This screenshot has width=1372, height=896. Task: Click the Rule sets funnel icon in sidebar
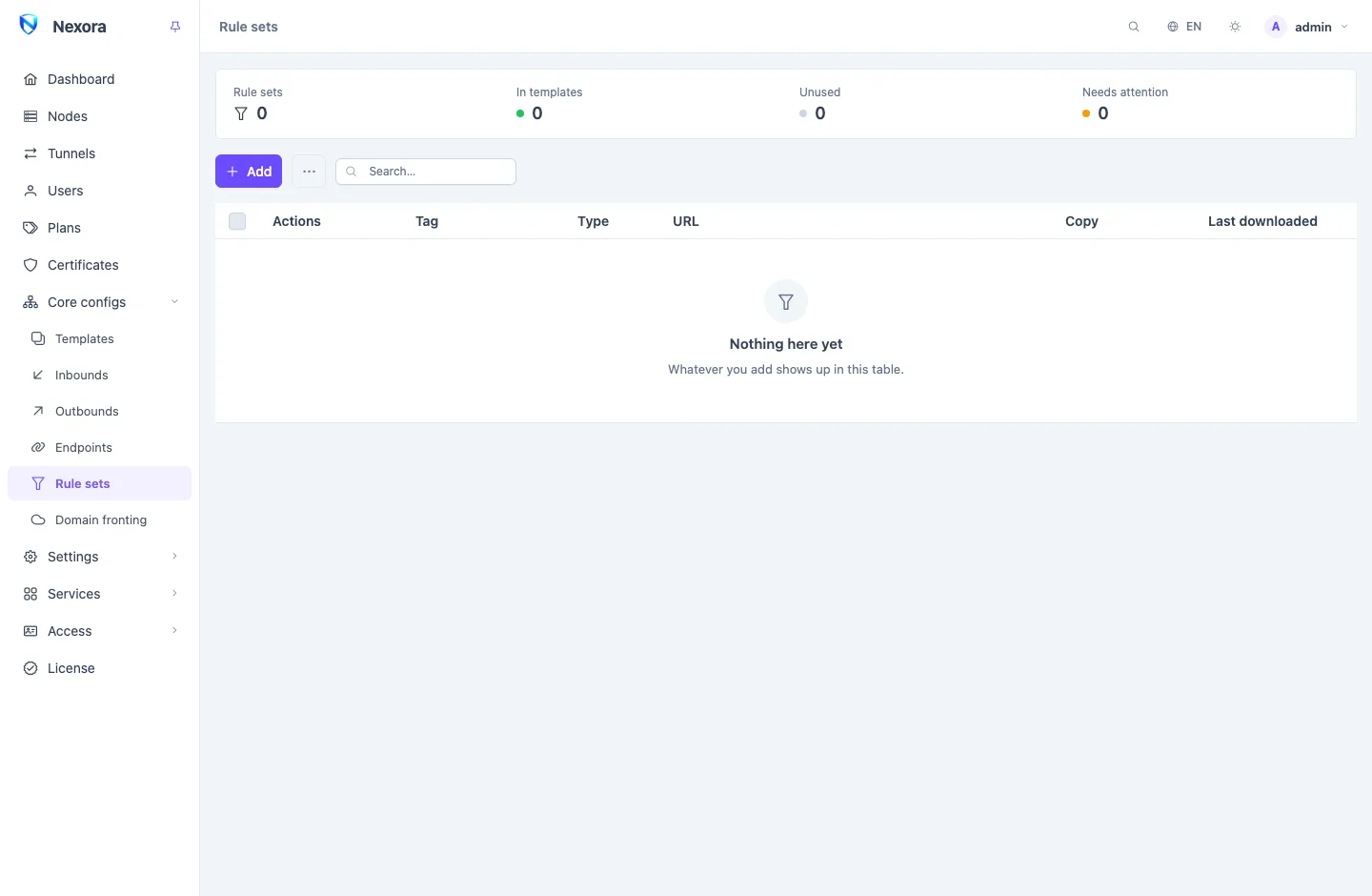pyautogui.click(x=38, y=483)
